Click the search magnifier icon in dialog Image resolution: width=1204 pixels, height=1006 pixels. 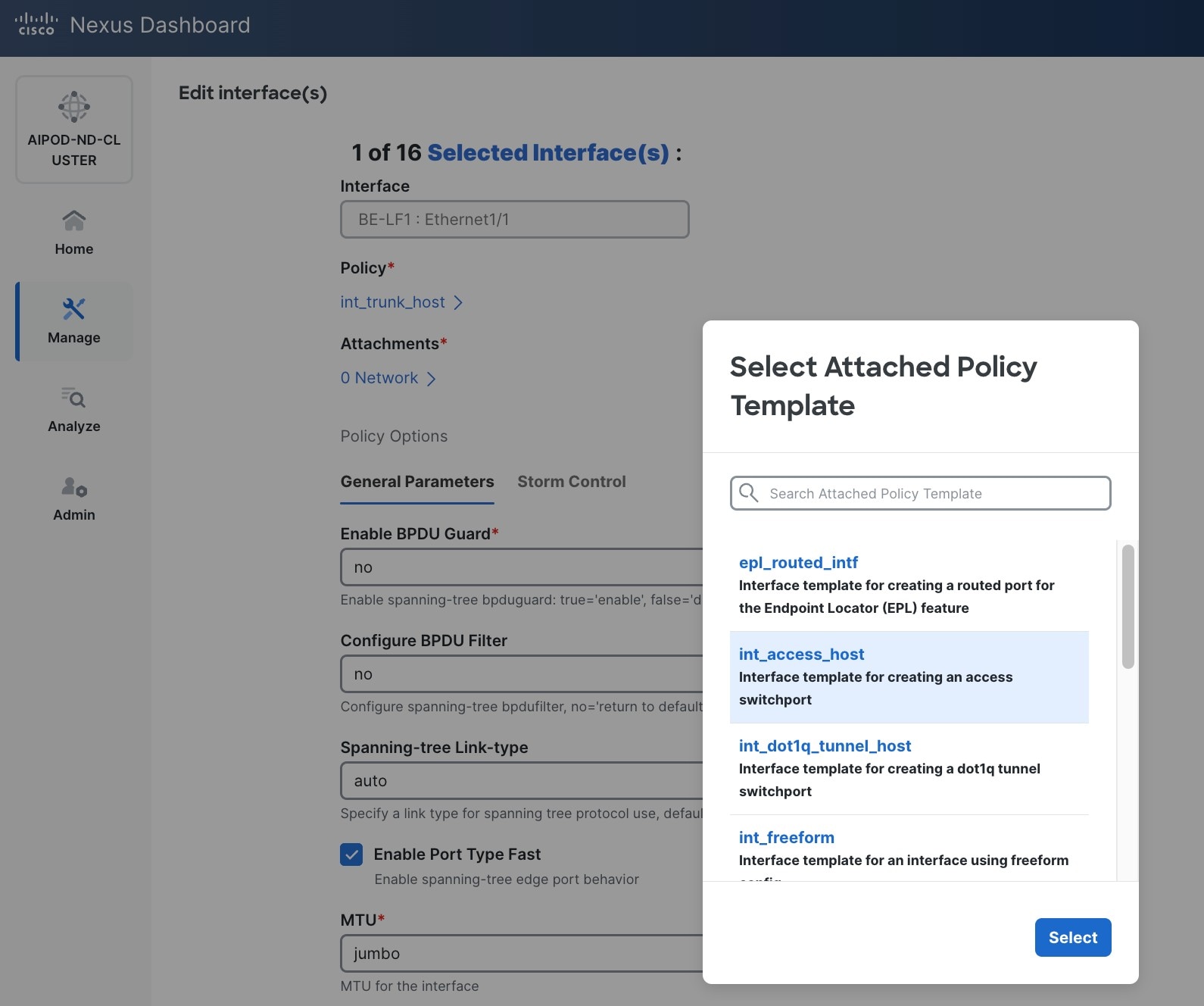click(x=749, y=493)
